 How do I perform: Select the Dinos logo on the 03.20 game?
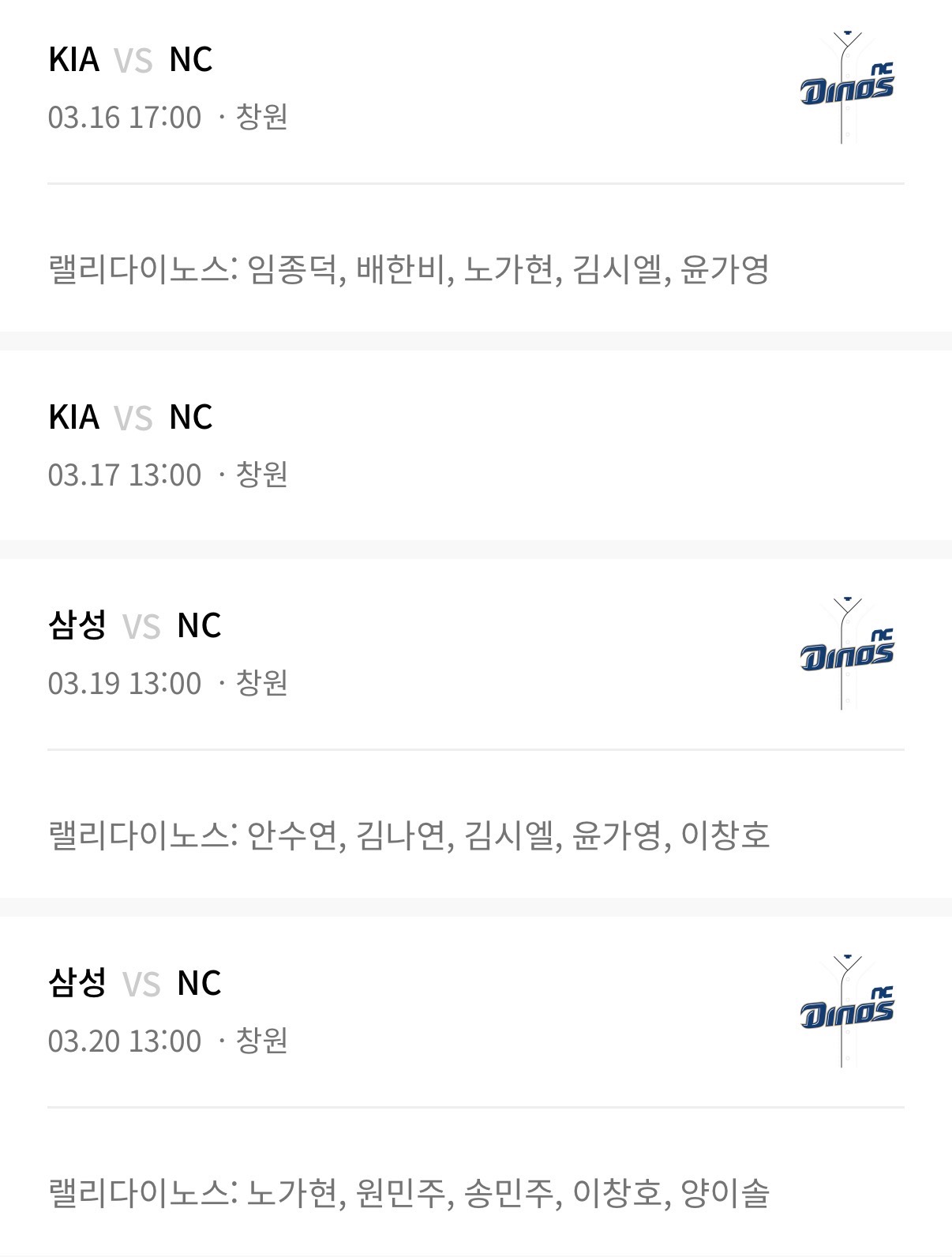[x=847, y=1011]
